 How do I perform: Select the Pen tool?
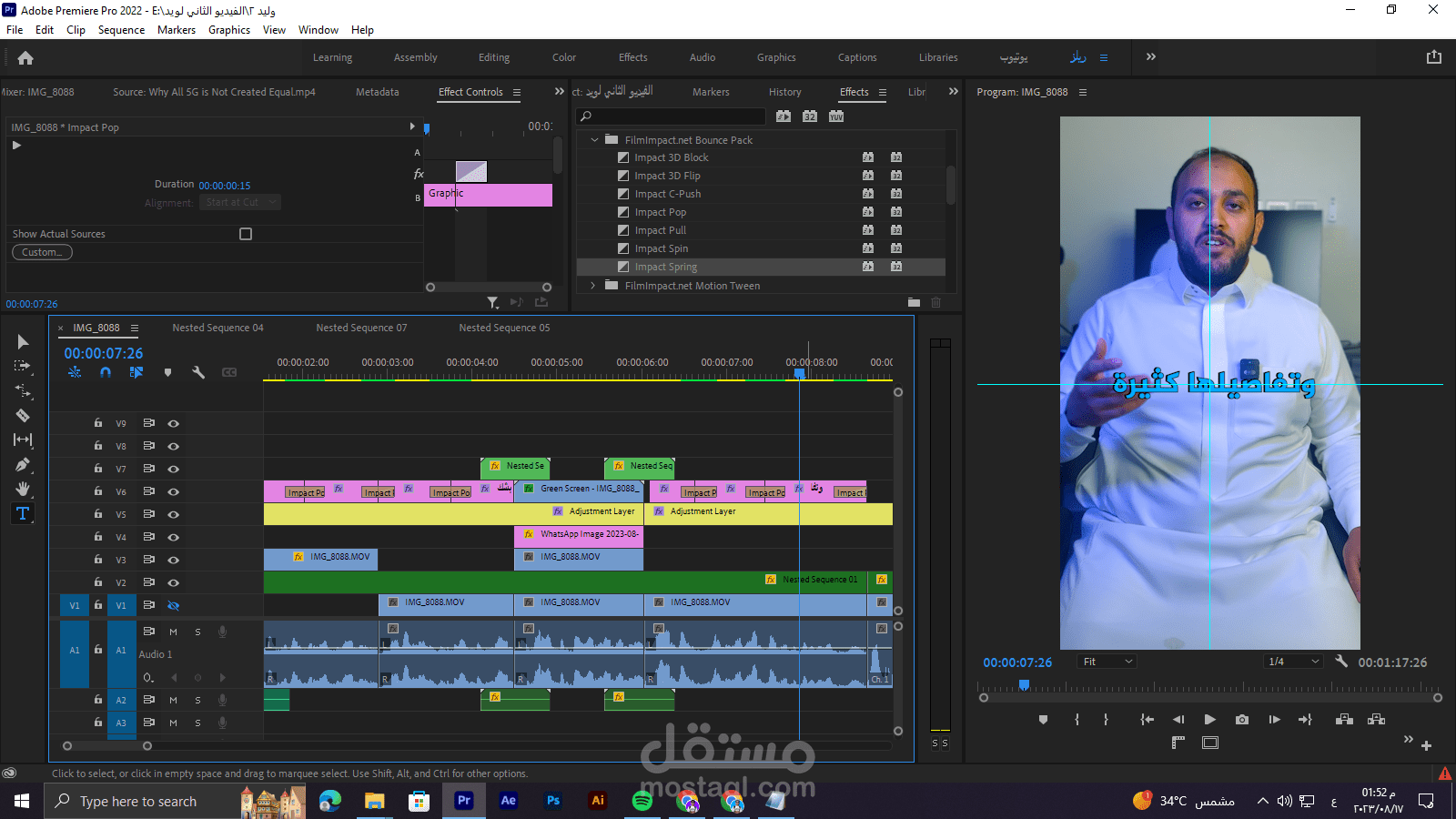23,465
